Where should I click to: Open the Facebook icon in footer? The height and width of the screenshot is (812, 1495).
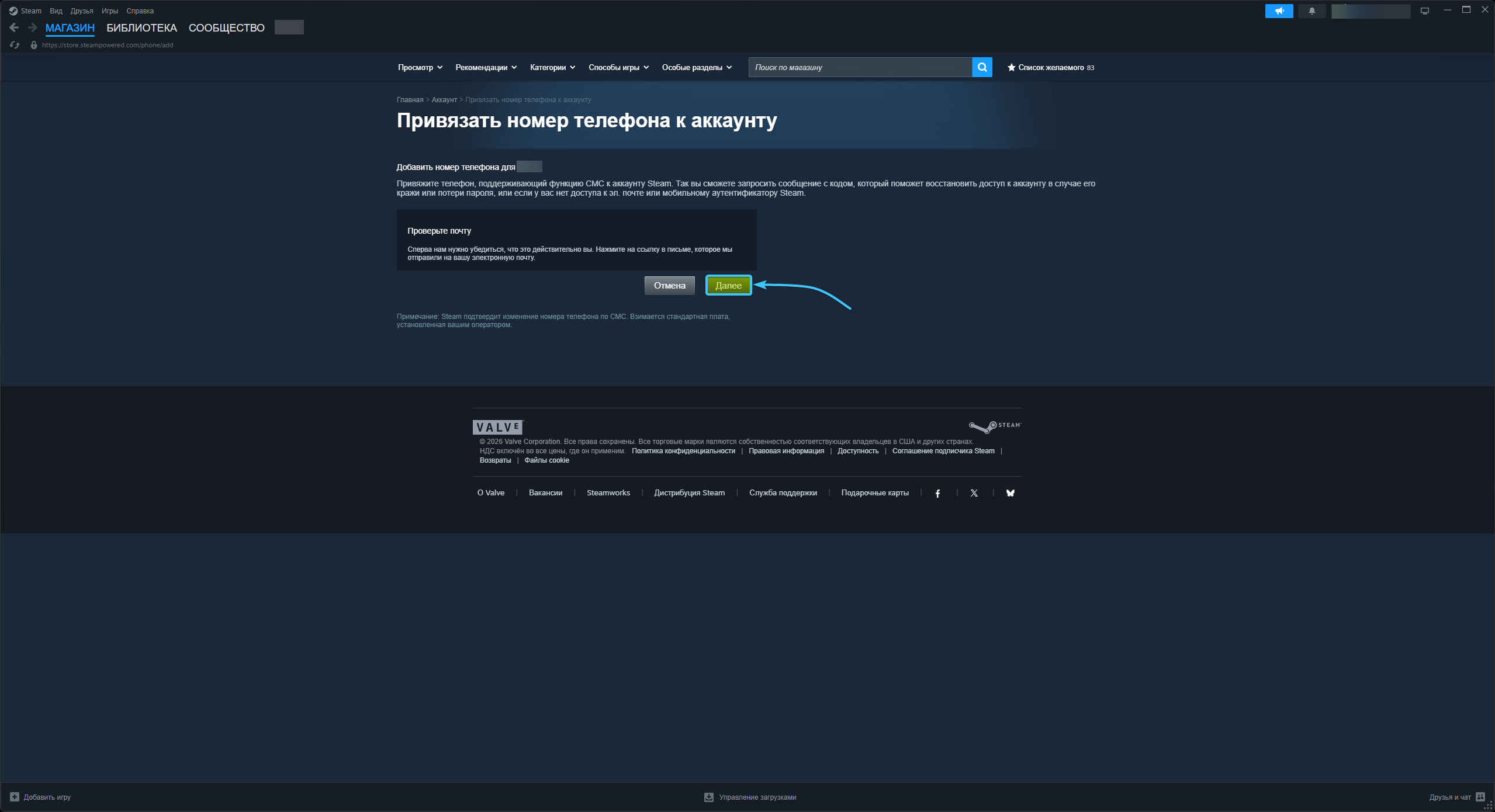point(937,493)
